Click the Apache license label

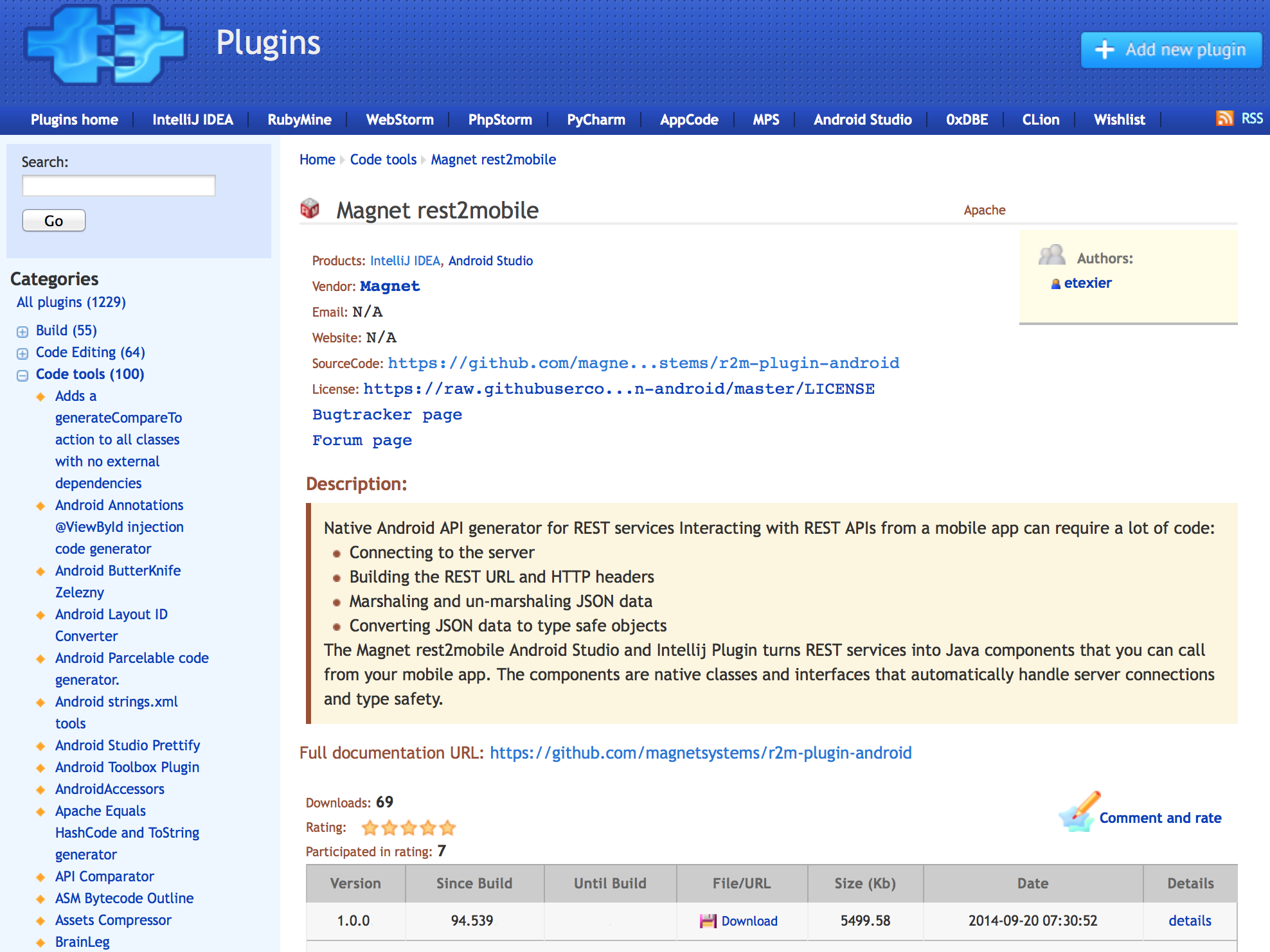985,210
